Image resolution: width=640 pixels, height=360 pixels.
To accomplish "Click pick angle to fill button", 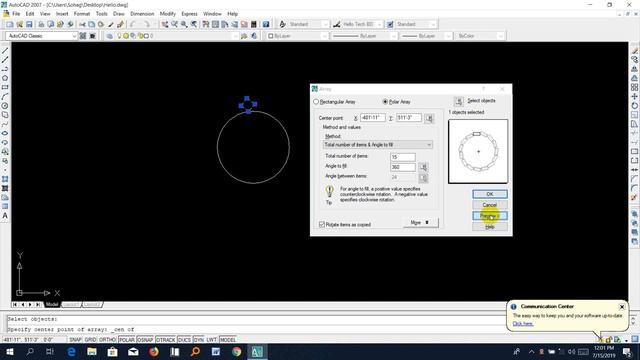I will pyautogui.click(x=423, y=167).
